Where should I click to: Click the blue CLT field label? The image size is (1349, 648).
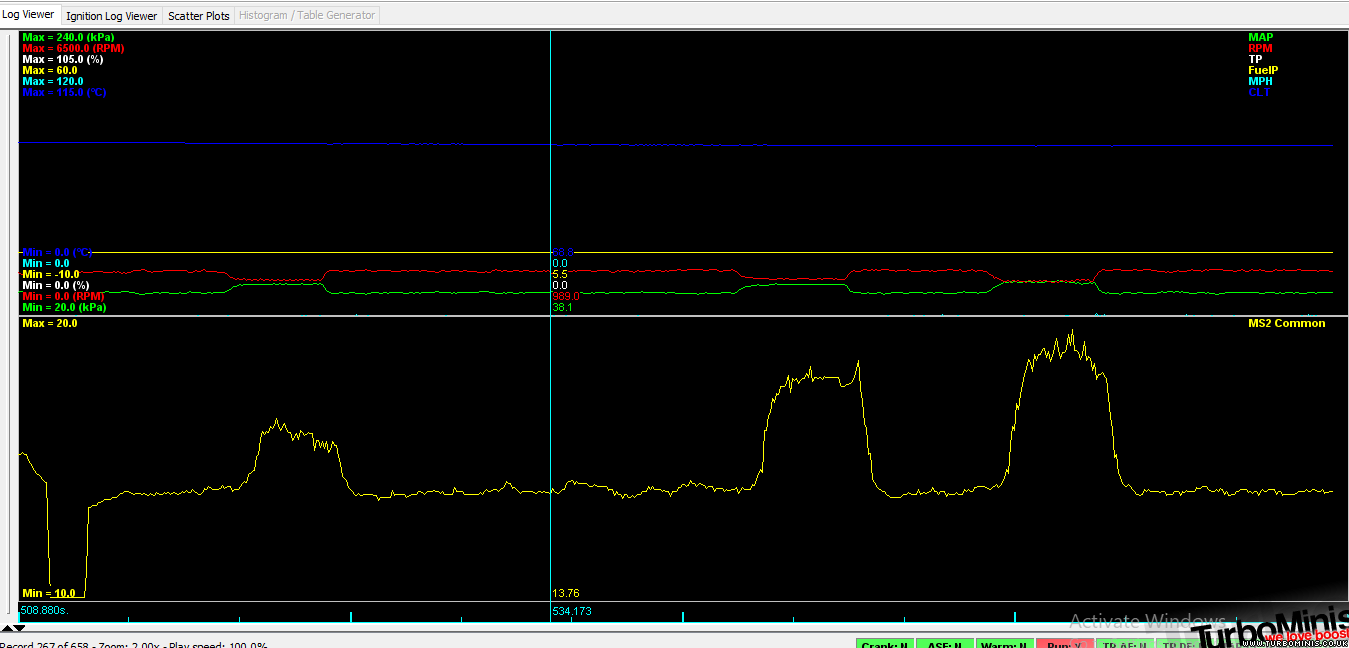coord(1259,92)
